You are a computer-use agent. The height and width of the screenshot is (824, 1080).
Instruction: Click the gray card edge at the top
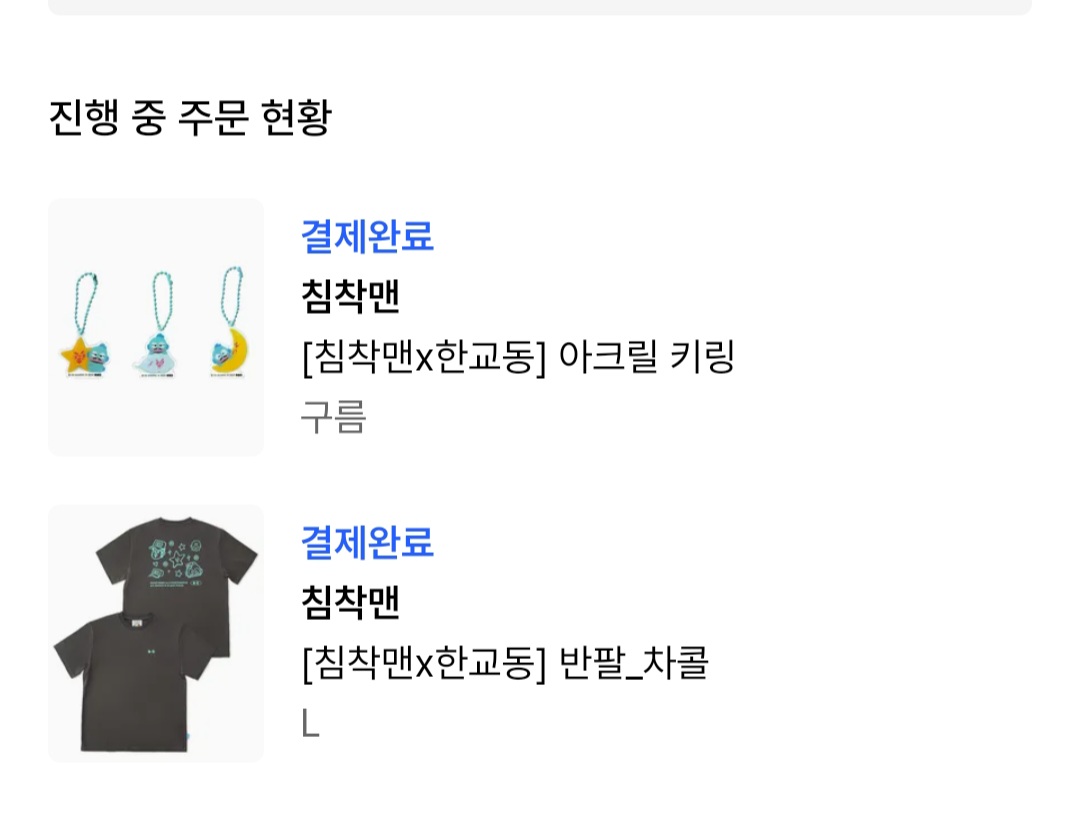[x=540, y=7]
